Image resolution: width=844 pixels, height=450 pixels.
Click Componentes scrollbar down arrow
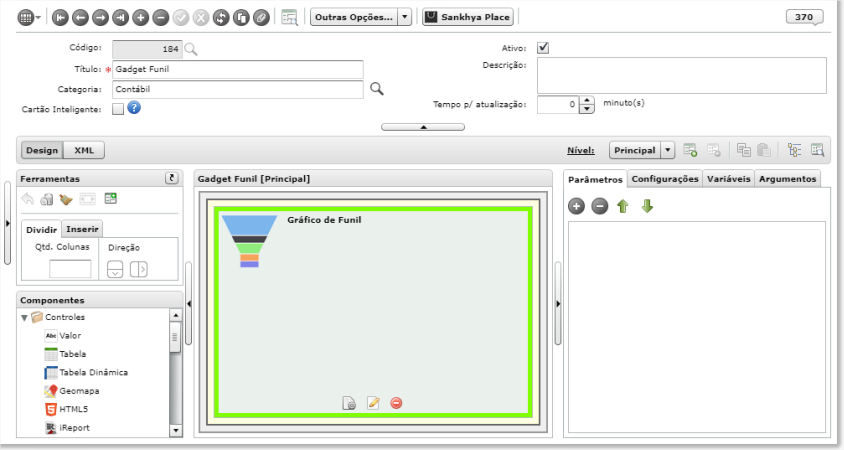pos(175,431)
